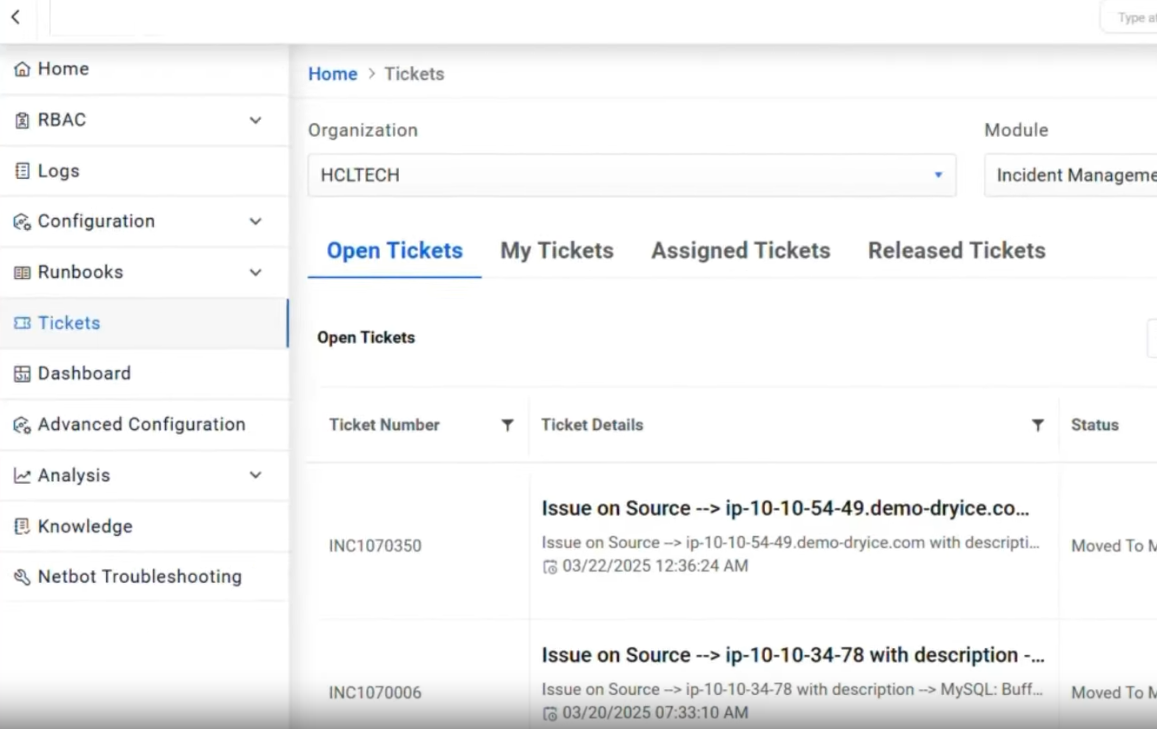Screen dimensions: 1157x729
Task: Click the Netbot Troubleshooting wrench icon
Action: point(22,576)
